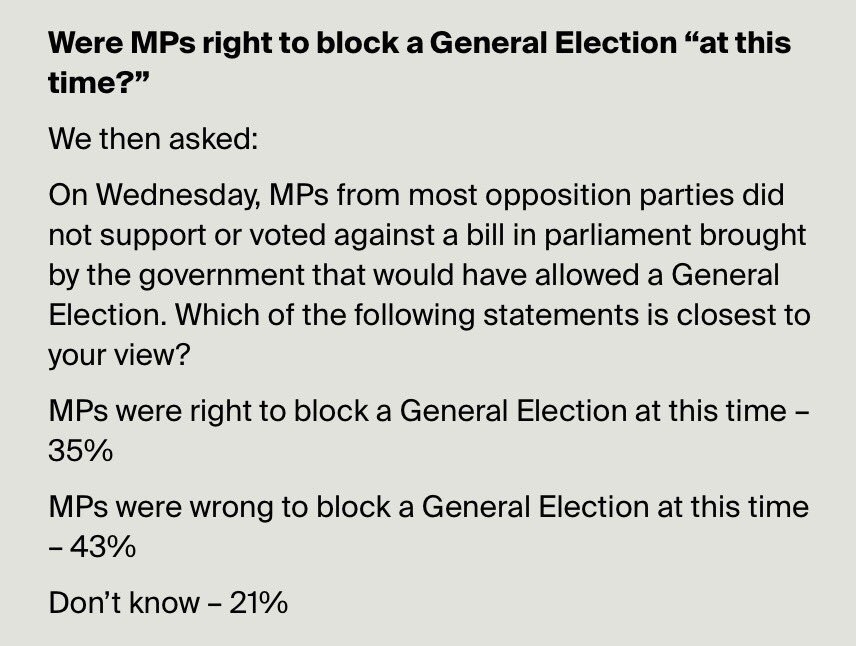Click the word 'government' in the paragraph
The image size is (856, 646).
click(x=221, y=276)
